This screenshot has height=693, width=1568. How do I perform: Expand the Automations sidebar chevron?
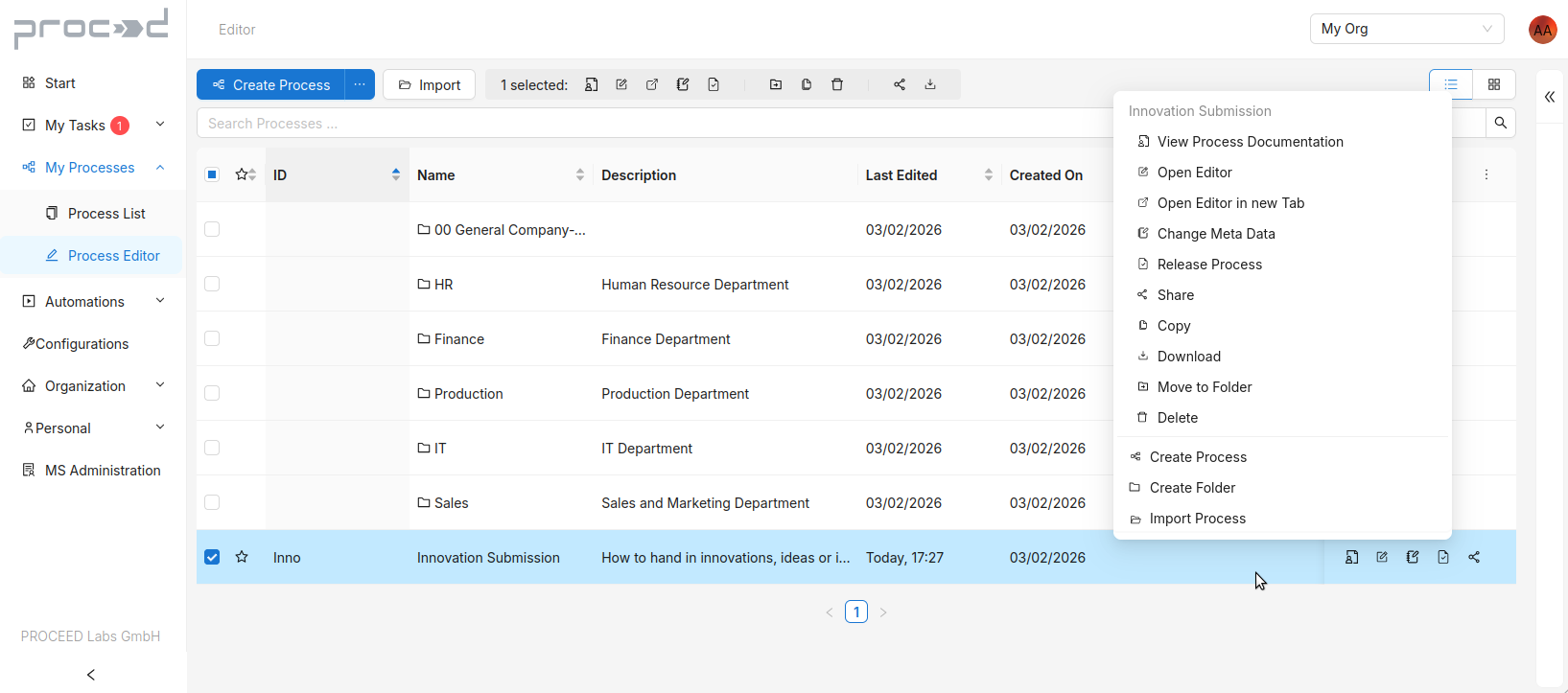click(x=160, y=301)
